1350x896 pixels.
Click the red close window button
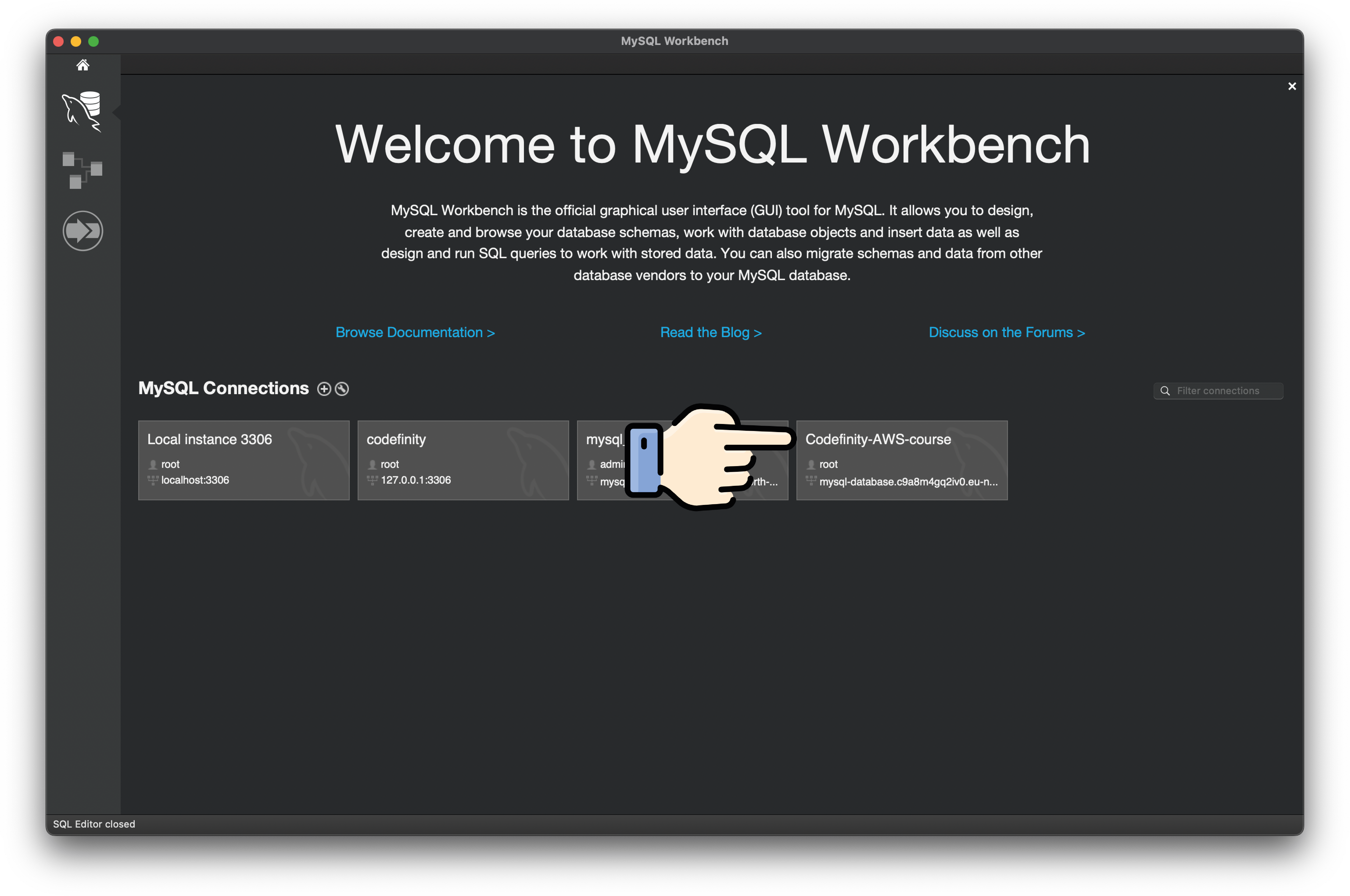click(58, 42)
